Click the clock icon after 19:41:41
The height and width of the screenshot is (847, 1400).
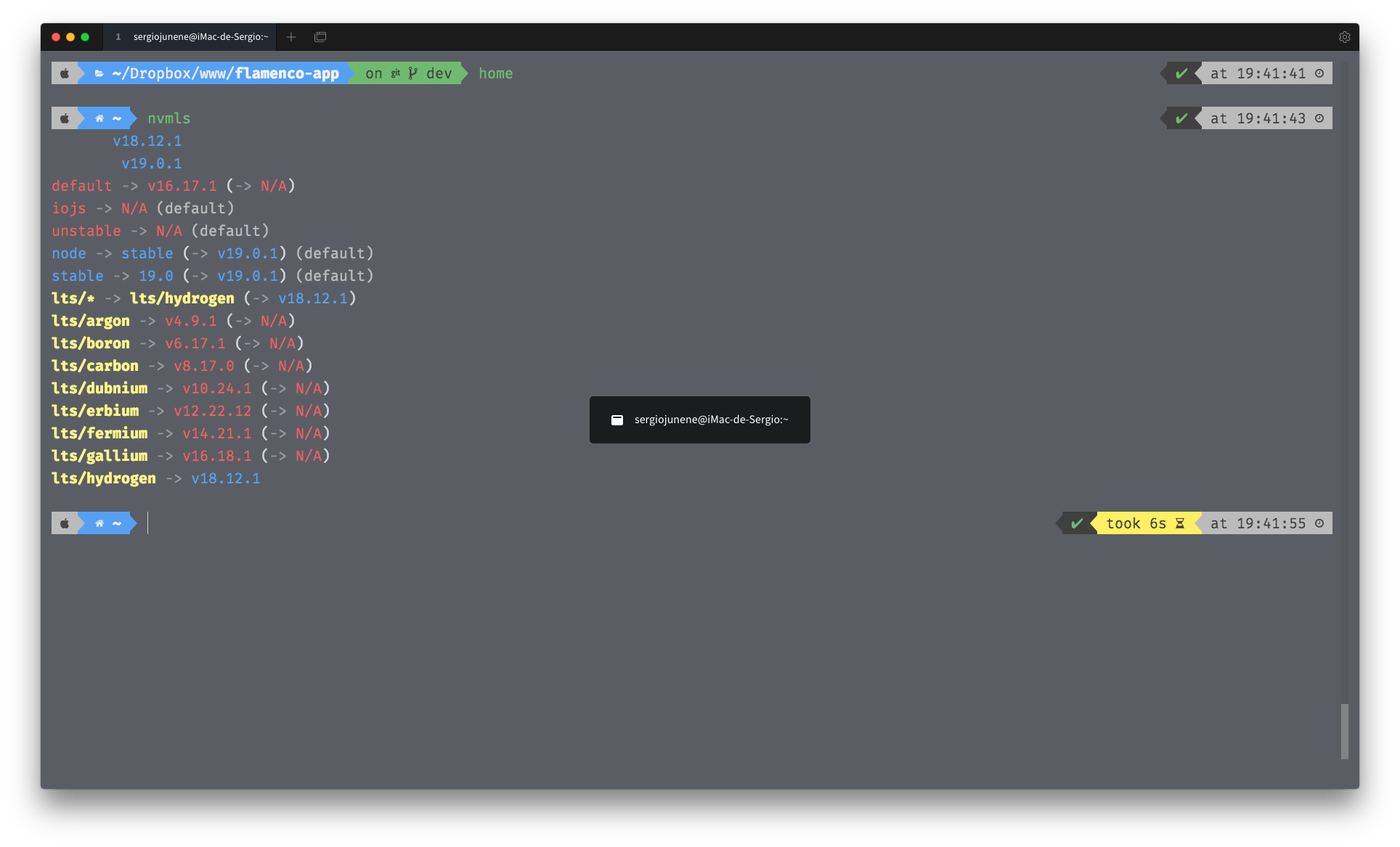pyautogui.click(x=1319, y=73)
